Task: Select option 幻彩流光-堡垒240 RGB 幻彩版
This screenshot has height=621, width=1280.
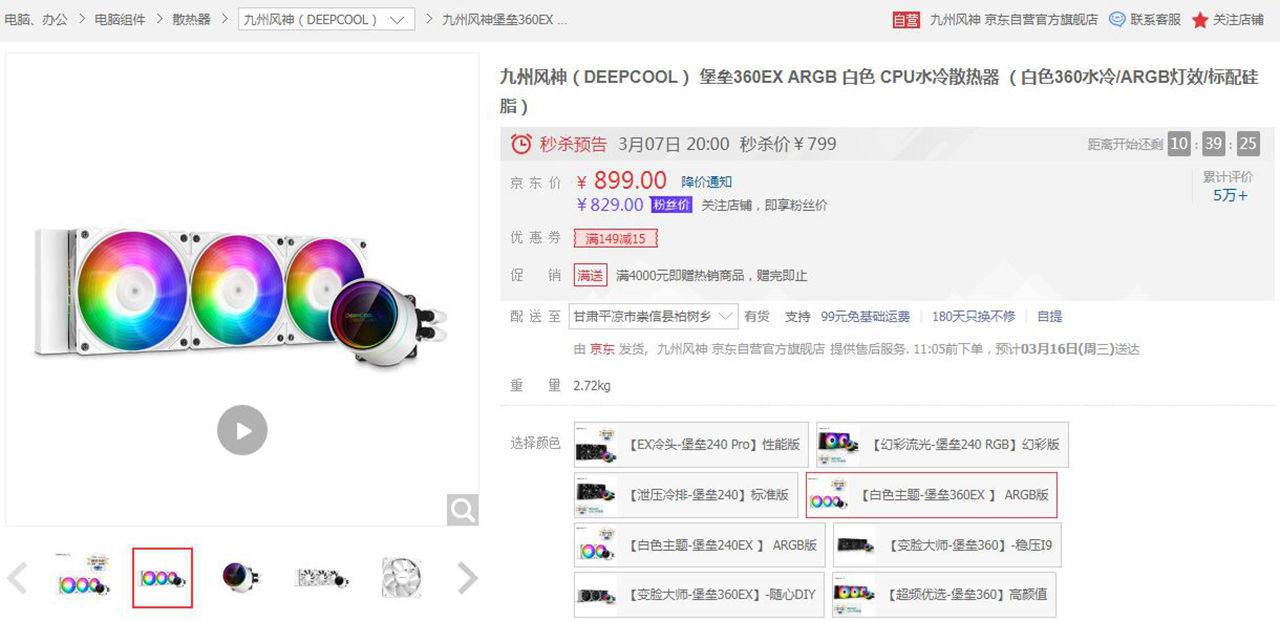Action: [x=942, y=444]
